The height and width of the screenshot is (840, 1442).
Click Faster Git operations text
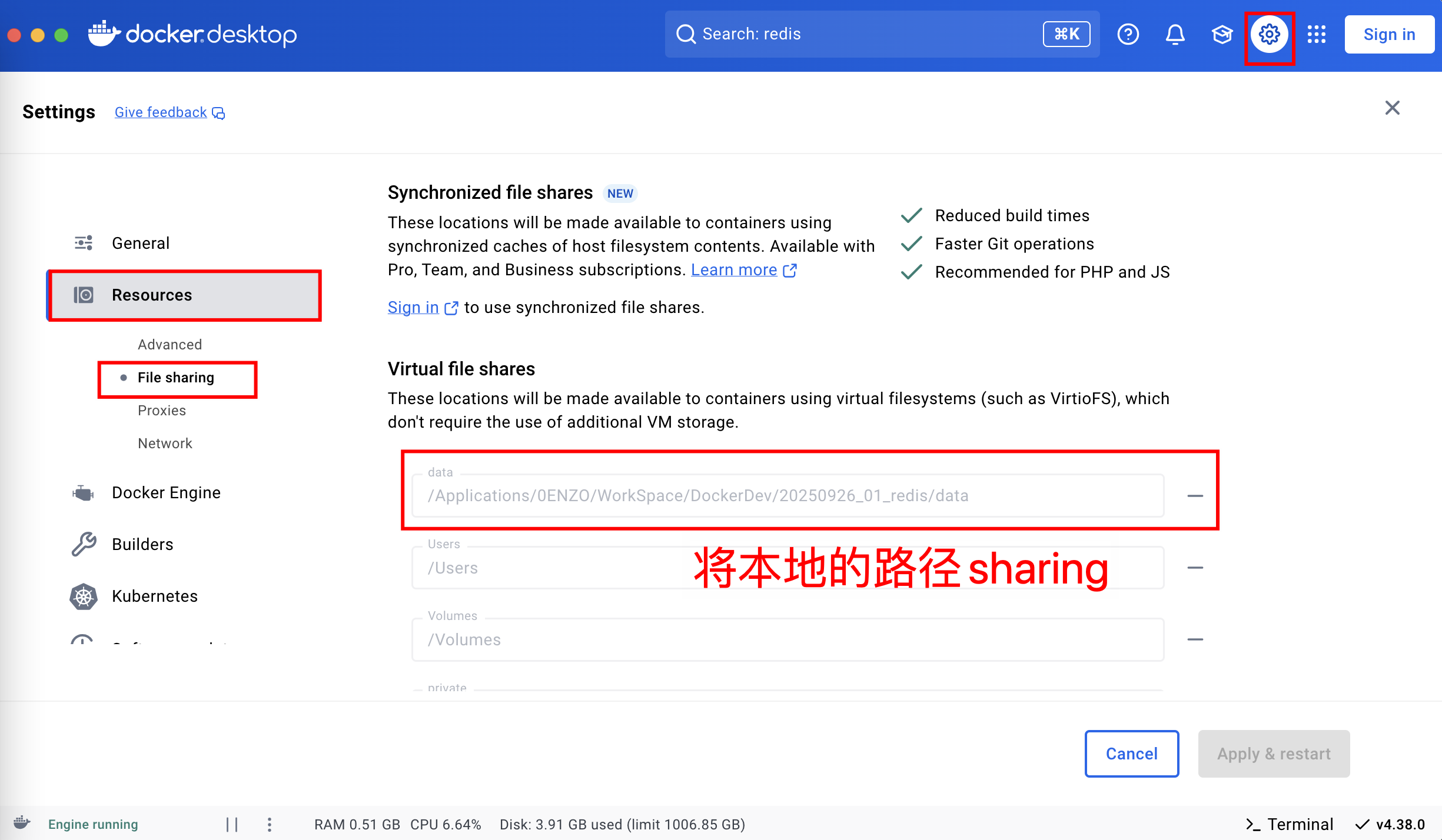coord(1014,244)
